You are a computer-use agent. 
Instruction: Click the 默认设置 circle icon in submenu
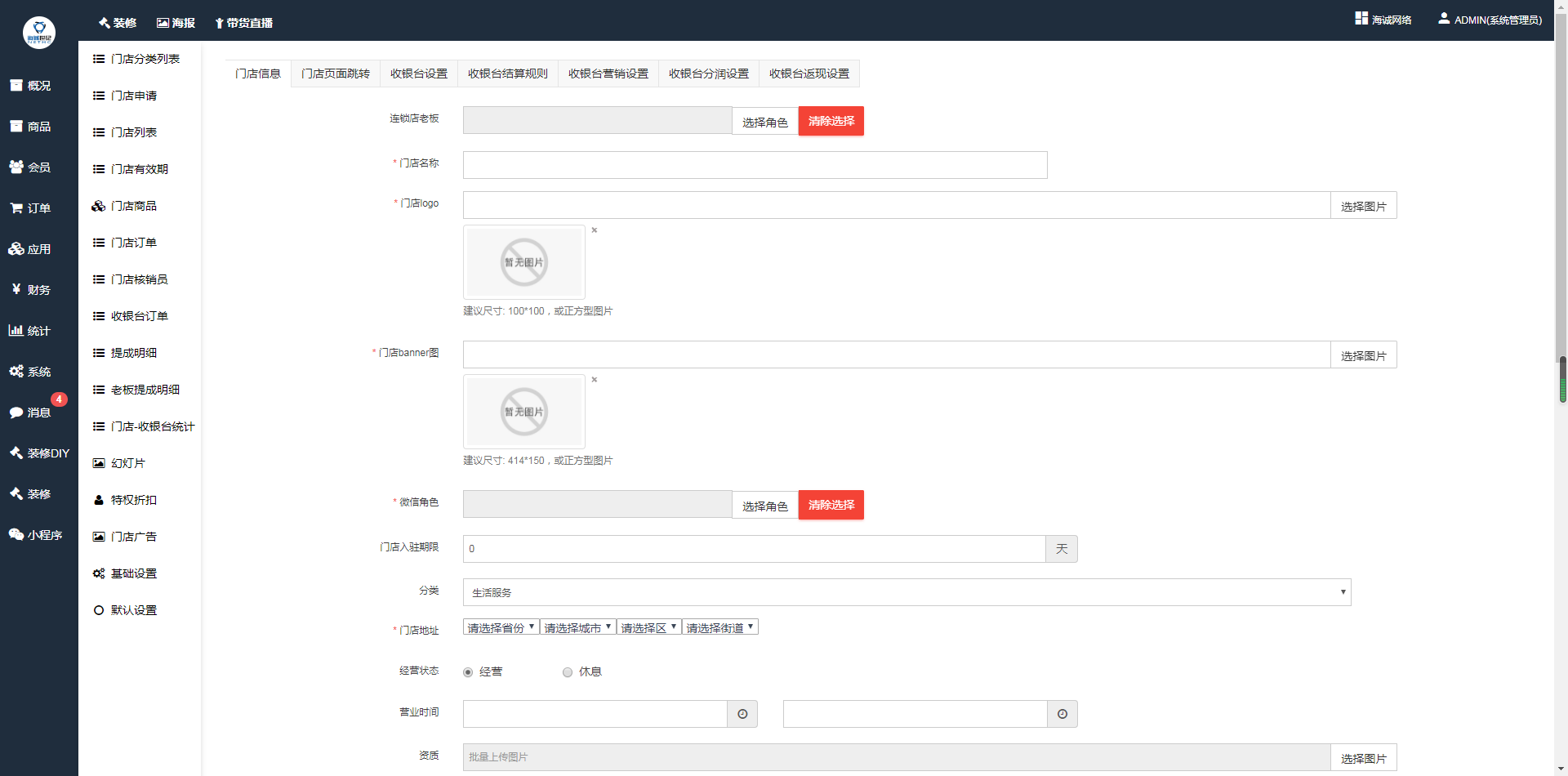click(99, 610)
